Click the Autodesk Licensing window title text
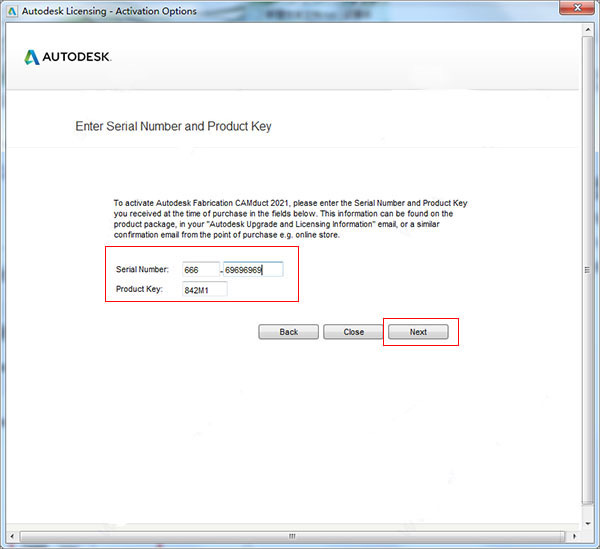600x549 pixels. coord(109,11)
